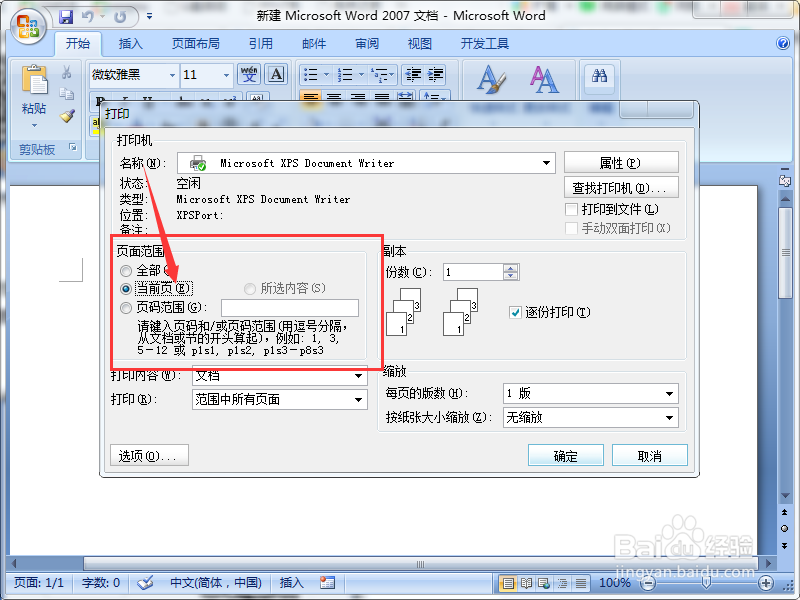
Task: Click the character border A icon
Action: [x=276, y=74]
